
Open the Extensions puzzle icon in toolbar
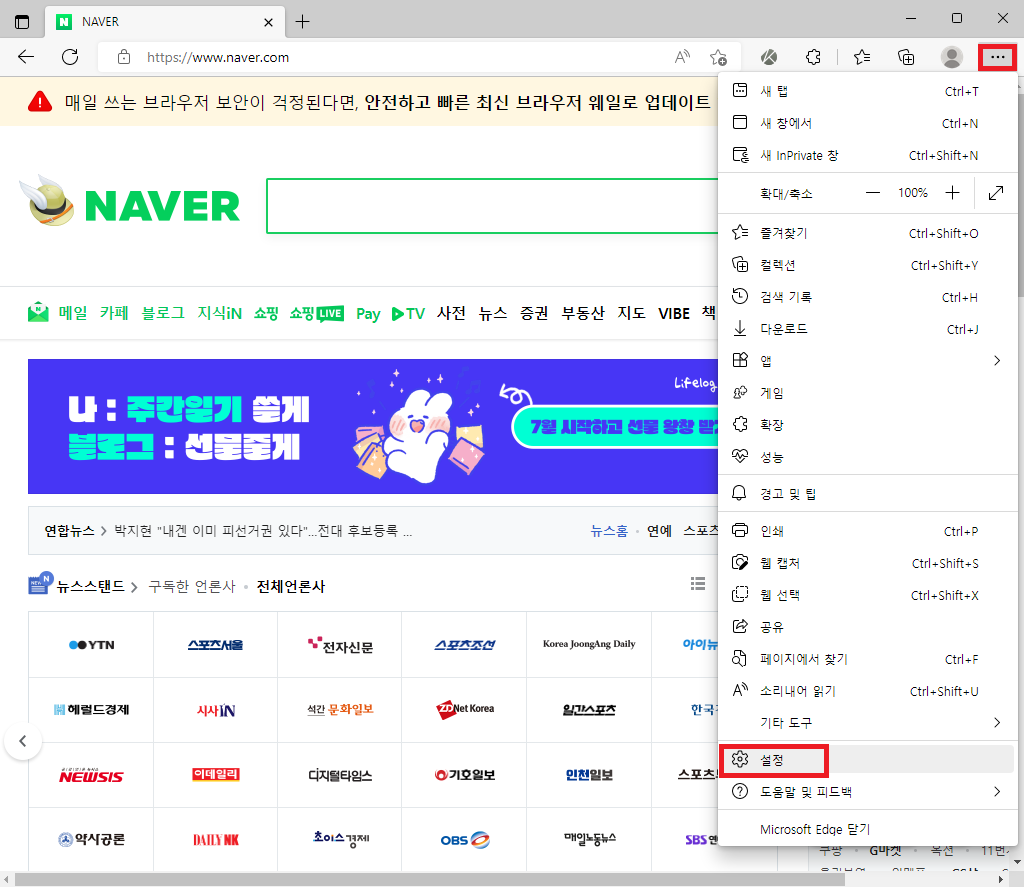[813, 57]
